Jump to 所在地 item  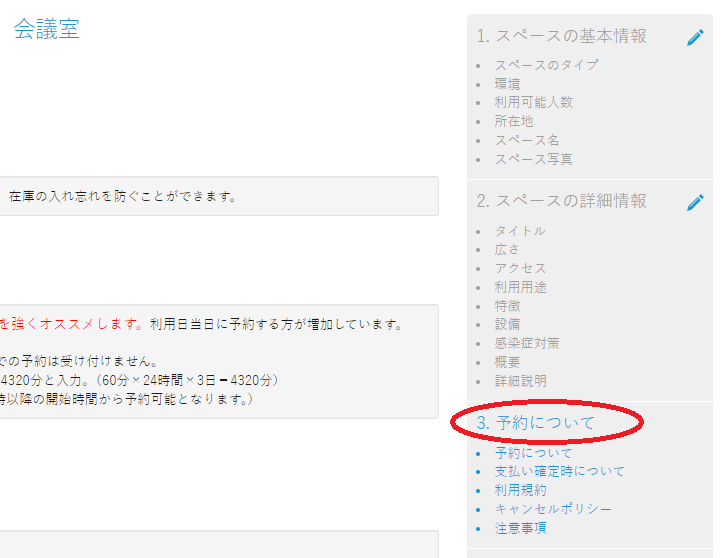514,121
